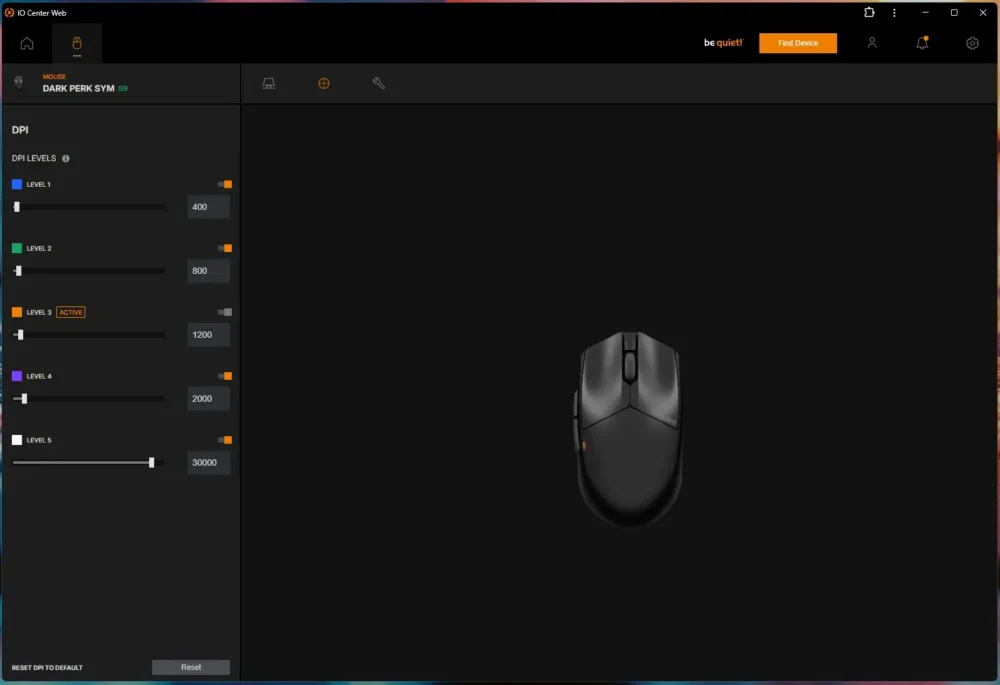Toggle Level 2 DPI switch
Screen dimensions: 1000x685
tap(224, 248)
